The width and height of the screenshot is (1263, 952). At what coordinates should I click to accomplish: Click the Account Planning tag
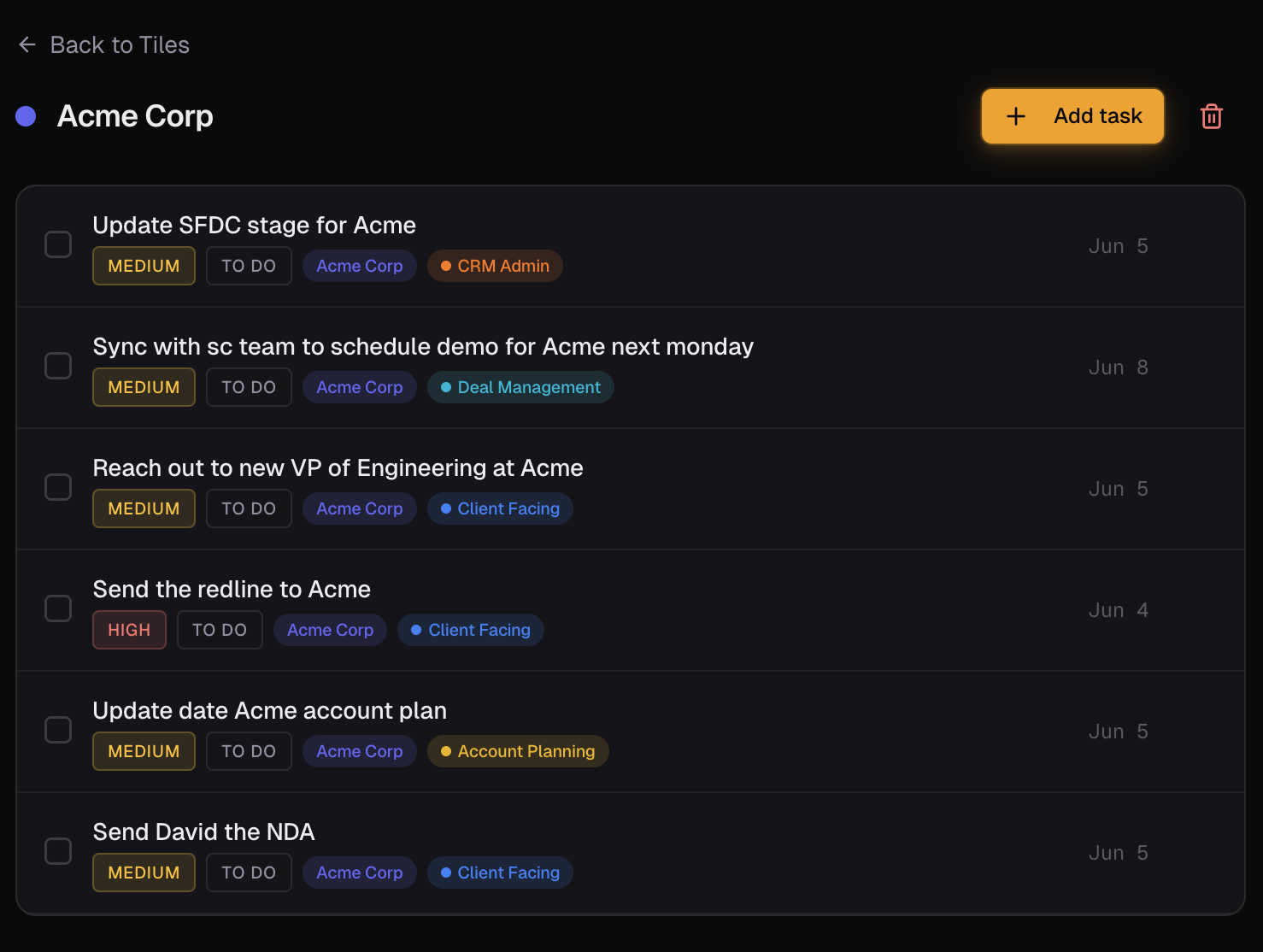(518, 751)
